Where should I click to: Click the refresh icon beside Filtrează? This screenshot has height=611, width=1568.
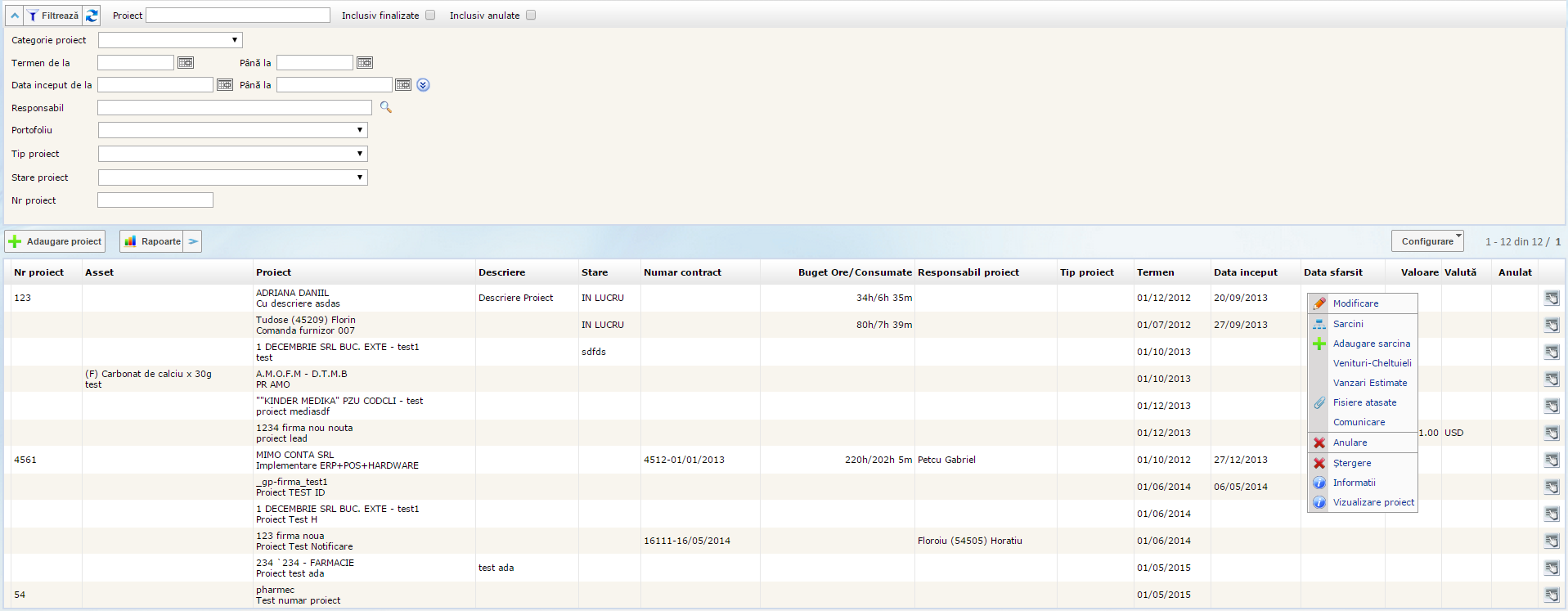[92, 16]
